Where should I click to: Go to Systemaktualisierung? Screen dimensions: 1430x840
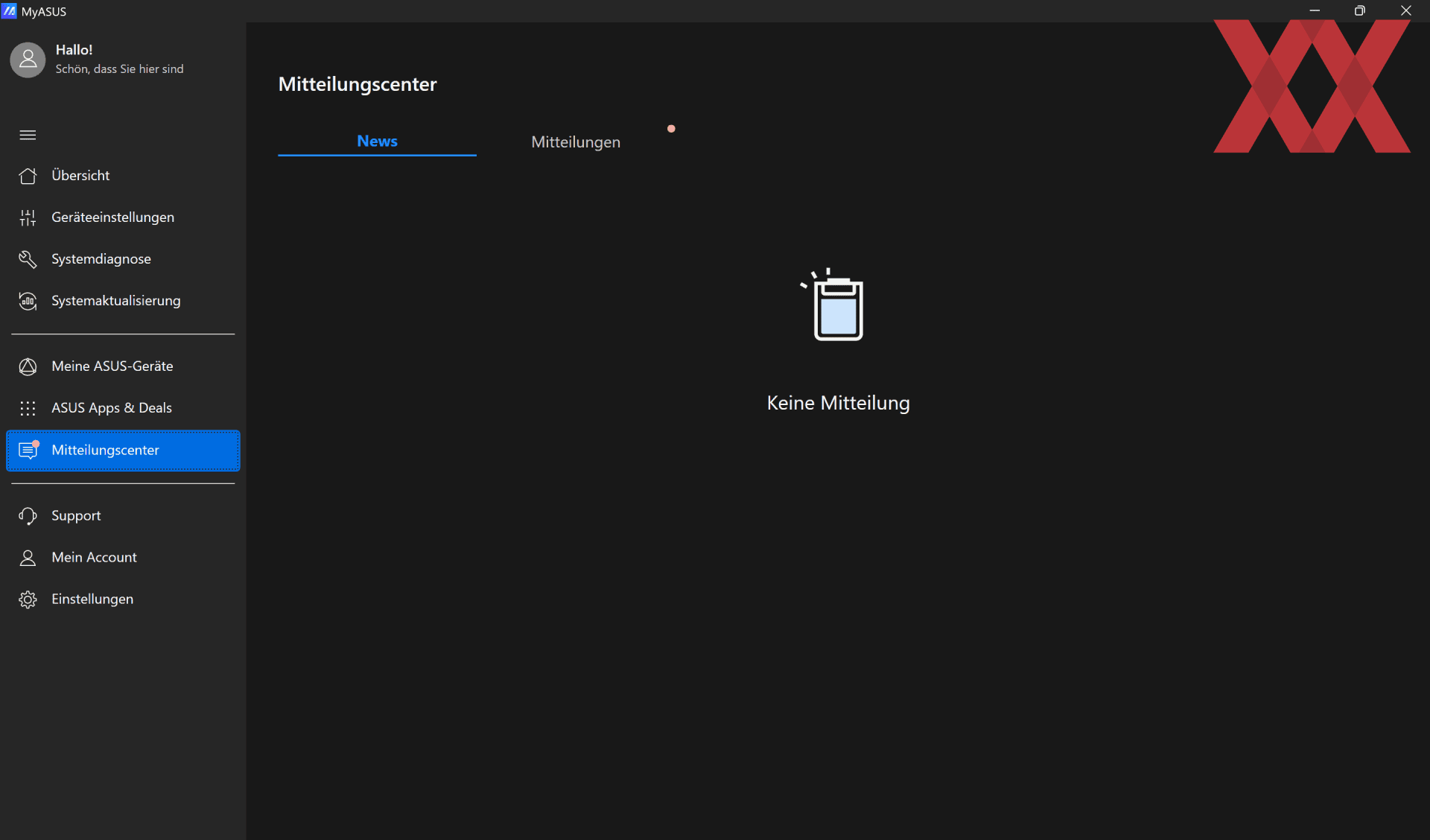pos(123,301)
